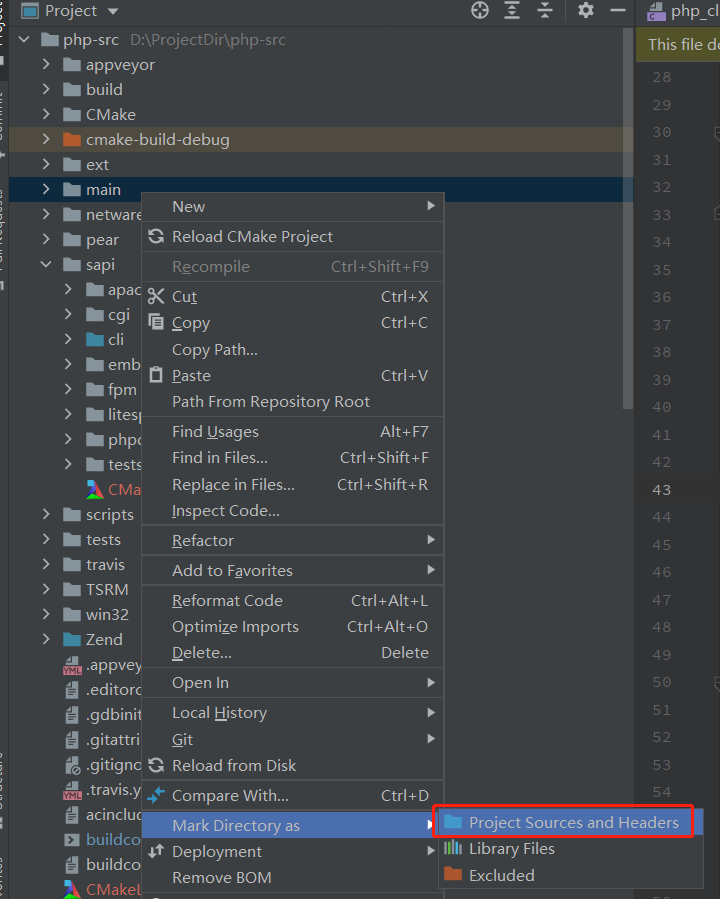Click the Excluded orange folder icon
Screen dimensions: 720x899
click(x=453, y=874)
